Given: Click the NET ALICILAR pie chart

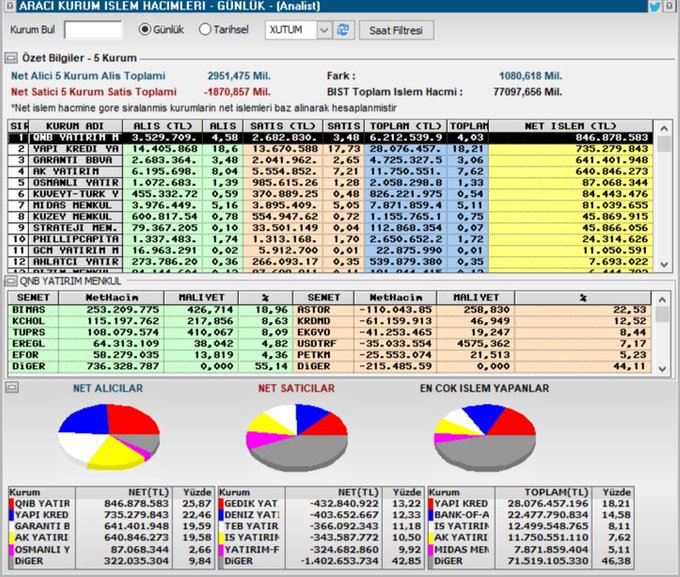Looking at the screenshot, I should (109, 437).
